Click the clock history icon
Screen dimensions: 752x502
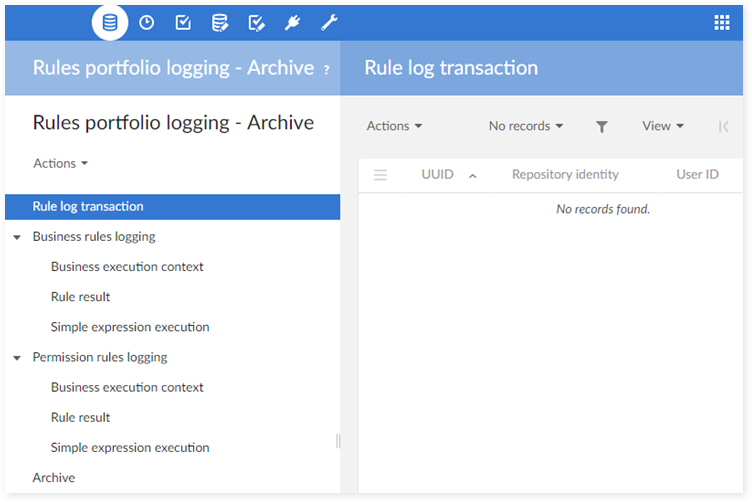(x=147, y=22)
